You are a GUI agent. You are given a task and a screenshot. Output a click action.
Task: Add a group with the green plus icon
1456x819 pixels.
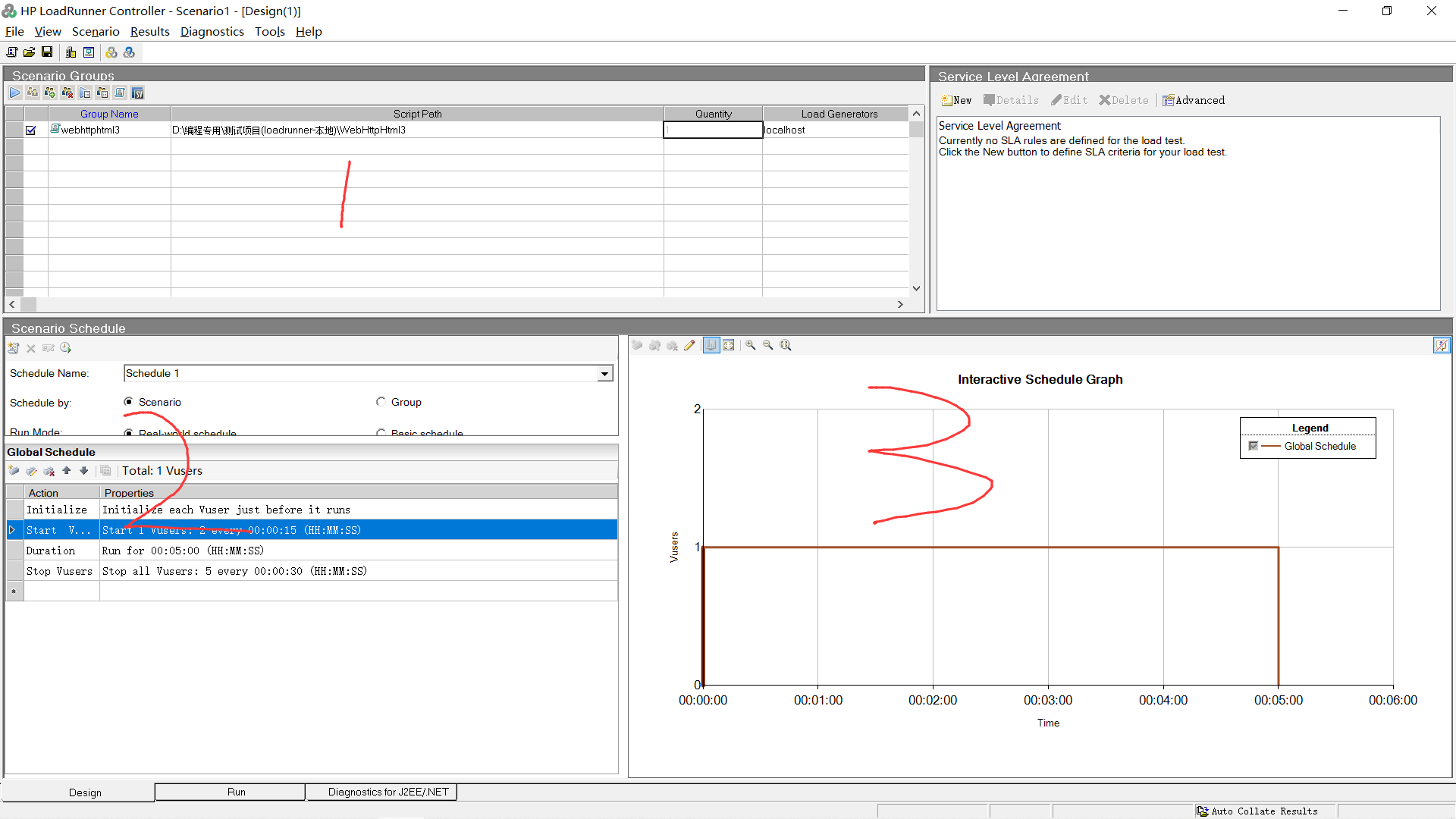[50, 93]
